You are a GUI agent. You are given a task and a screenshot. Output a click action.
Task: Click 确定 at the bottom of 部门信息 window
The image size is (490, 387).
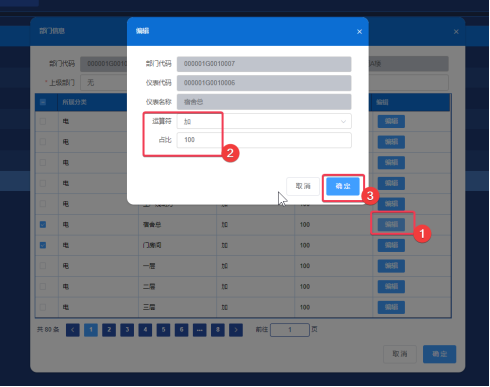coord(440,354)
